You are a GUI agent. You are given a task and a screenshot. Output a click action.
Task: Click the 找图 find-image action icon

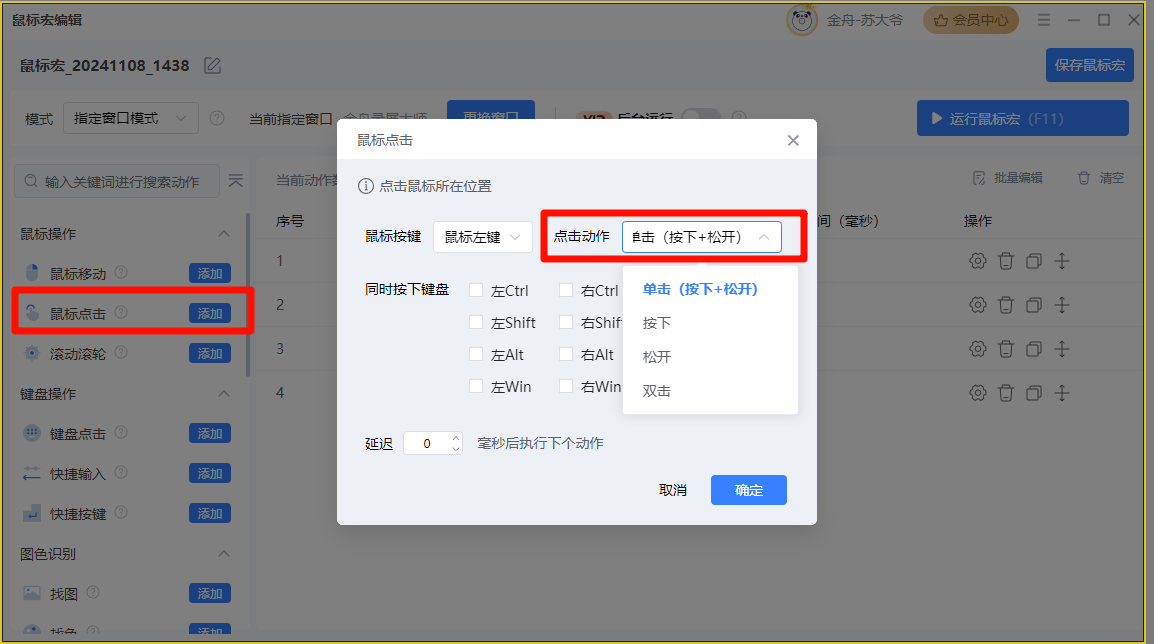click(31, 593)
